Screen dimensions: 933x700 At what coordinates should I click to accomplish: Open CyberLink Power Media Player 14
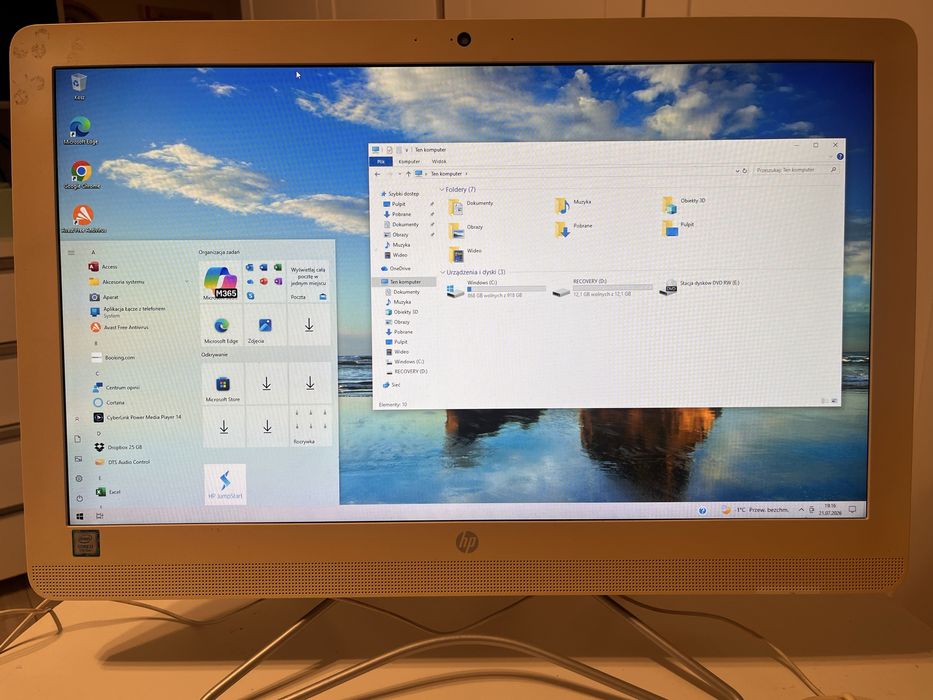[137, 417]
